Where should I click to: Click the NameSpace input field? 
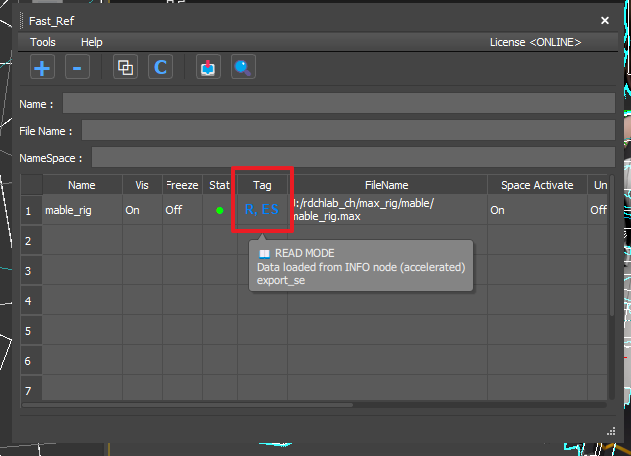[x=352, y=157]
